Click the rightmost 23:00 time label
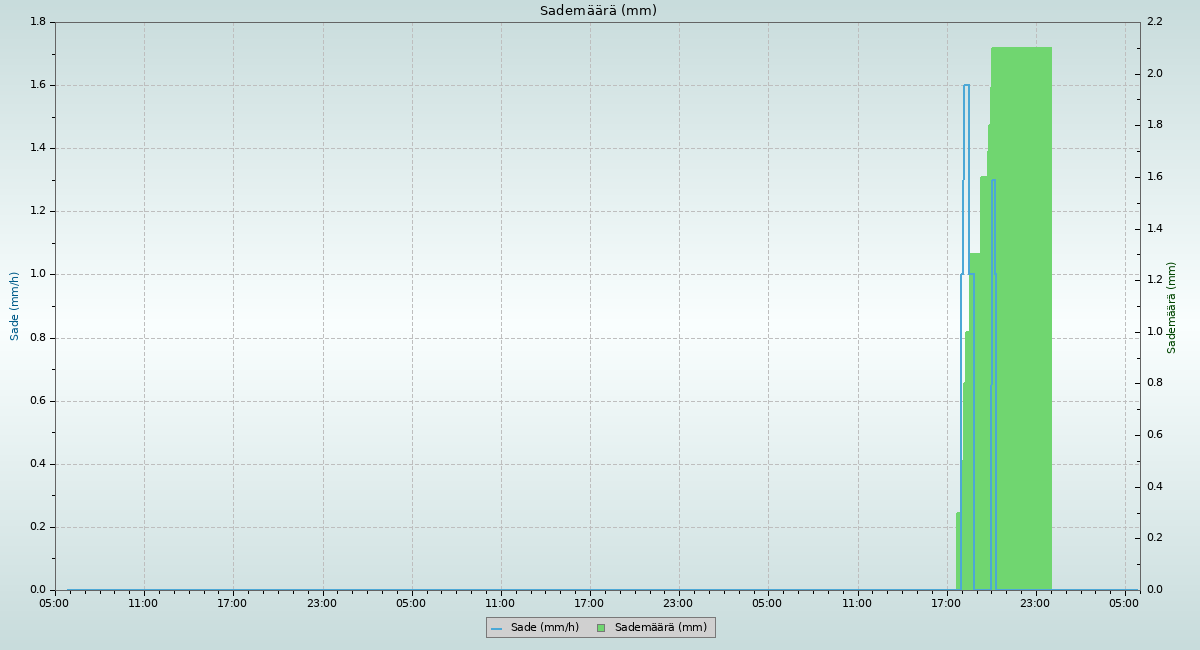The height and width of the screenshot is (650, 1200). 1035,603
